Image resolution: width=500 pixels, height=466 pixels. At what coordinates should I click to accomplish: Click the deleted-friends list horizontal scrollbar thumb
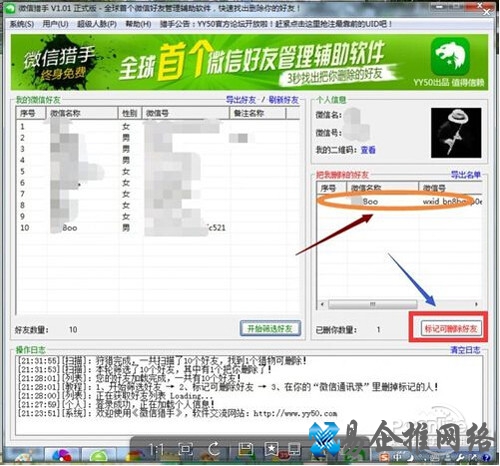point(373,304)
